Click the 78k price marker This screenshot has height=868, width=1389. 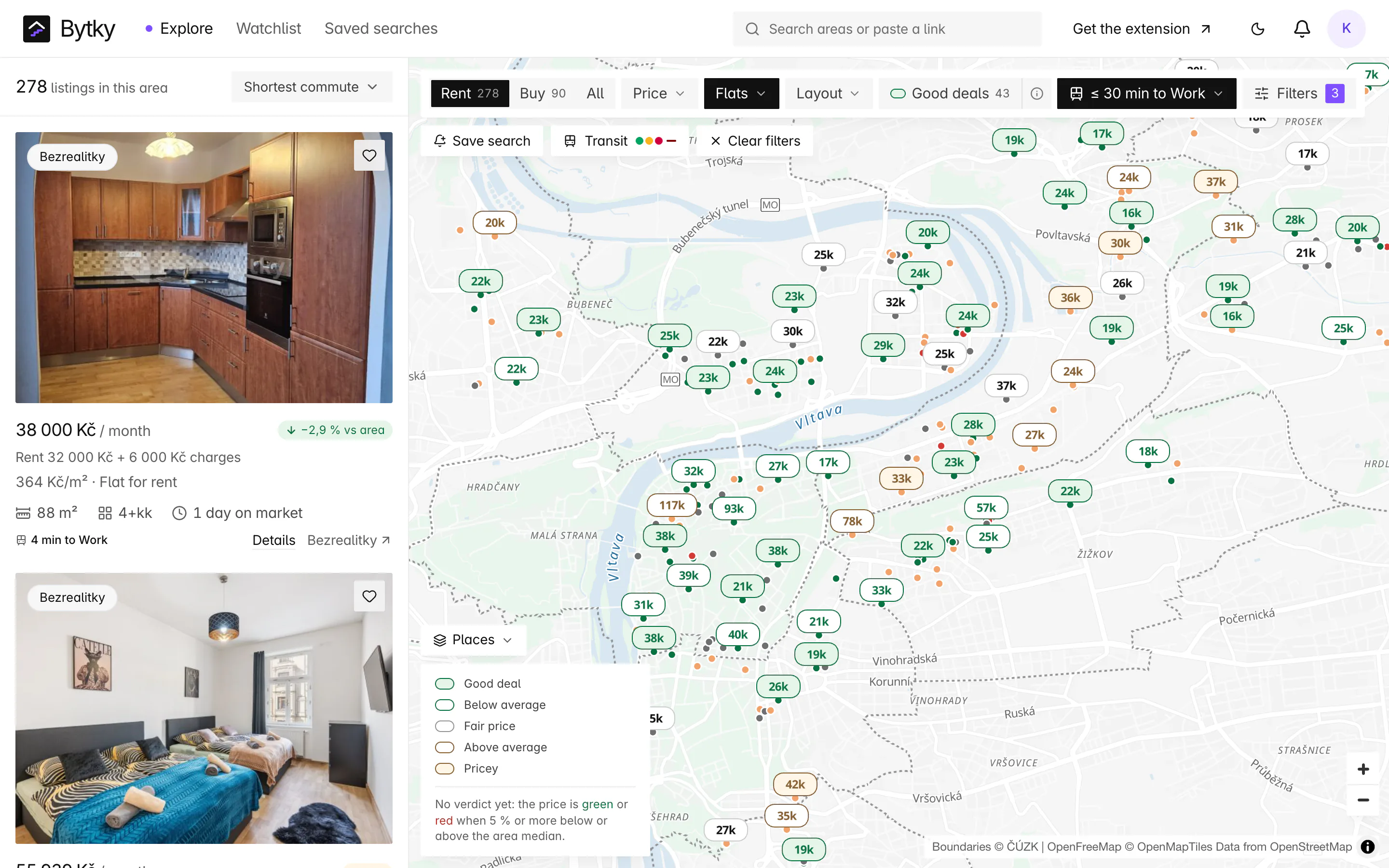pyautogui.click(x=852, y=521)
